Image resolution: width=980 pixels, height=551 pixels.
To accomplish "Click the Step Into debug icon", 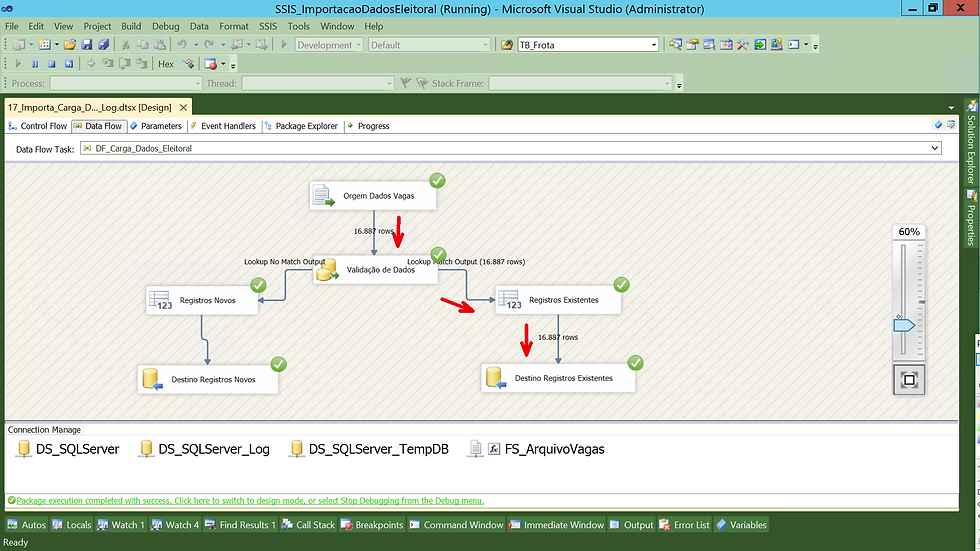I will [x=108, y=64].
